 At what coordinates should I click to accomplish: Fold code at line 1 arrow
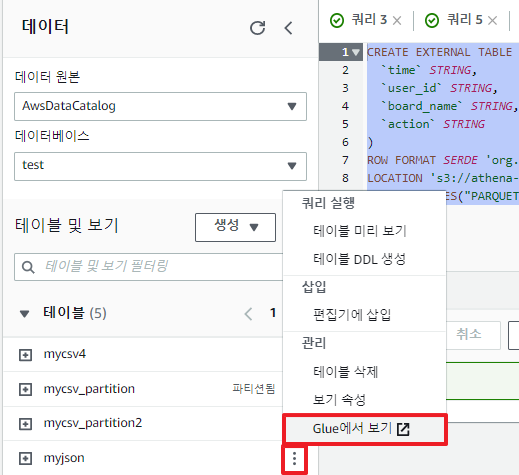356,52
